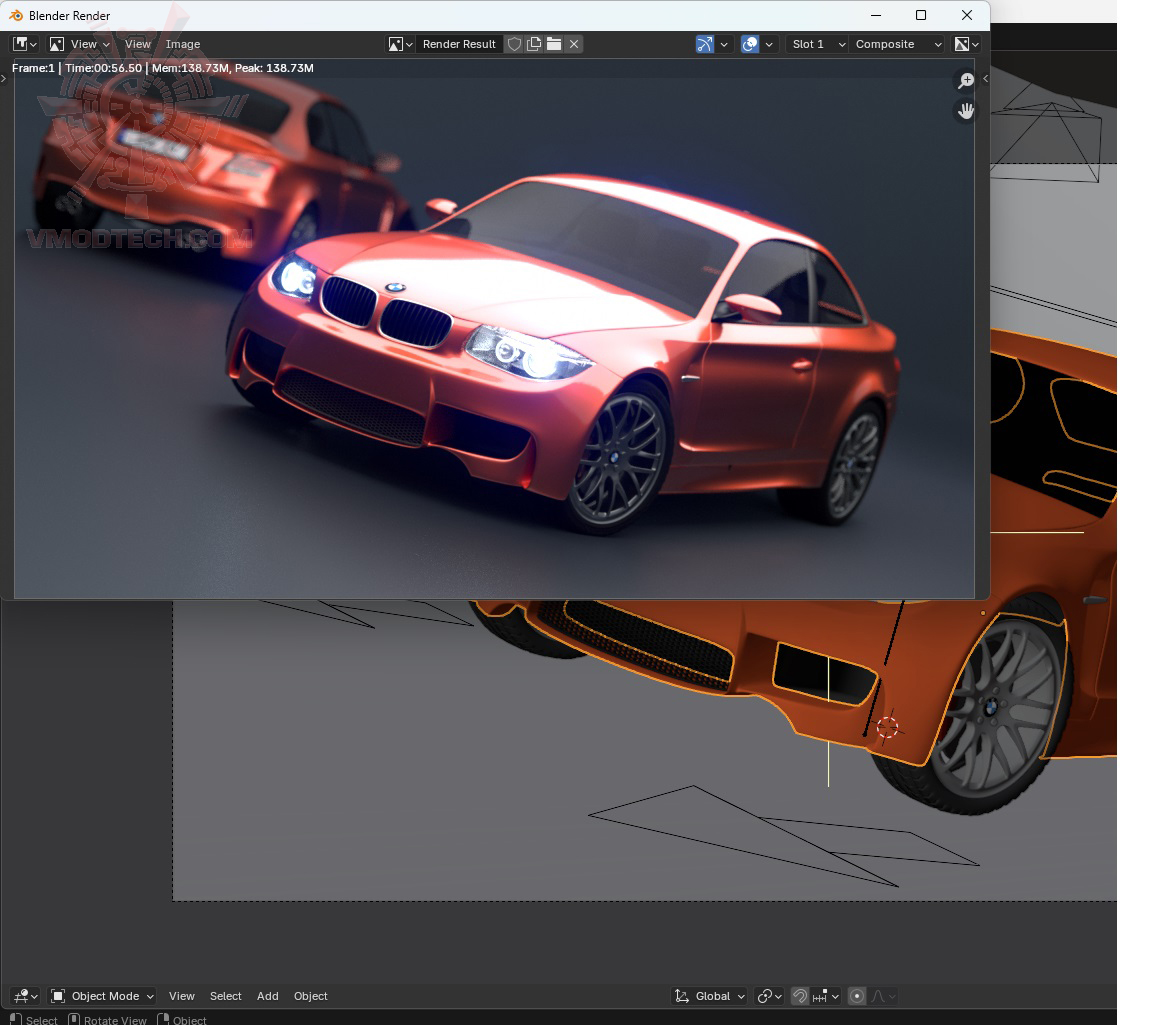Toggle proportional editing button
The image size is (1152, 1025).
point(857,996)
